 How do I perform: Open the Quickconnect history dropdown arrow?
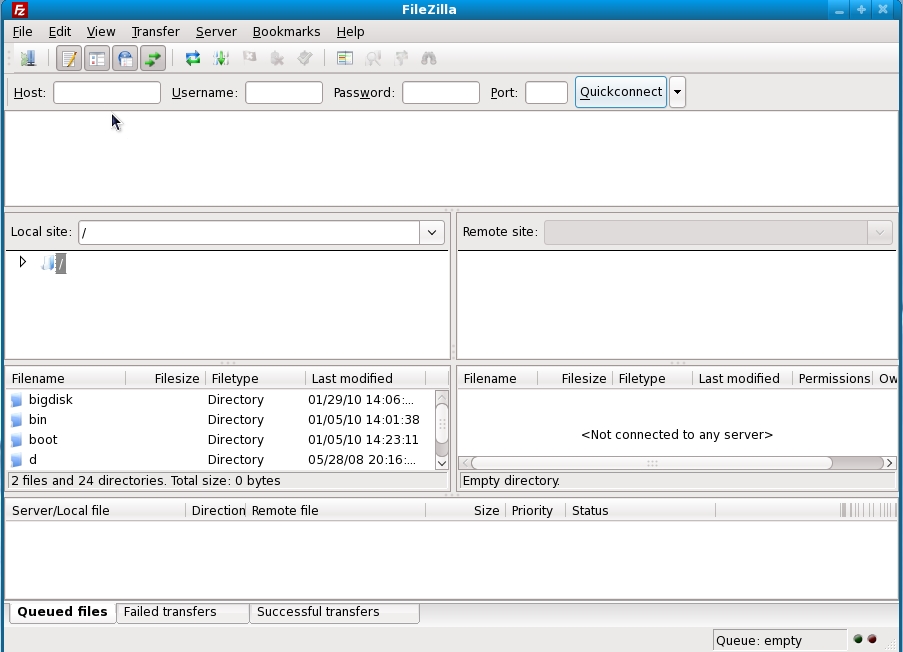[677, 92]
